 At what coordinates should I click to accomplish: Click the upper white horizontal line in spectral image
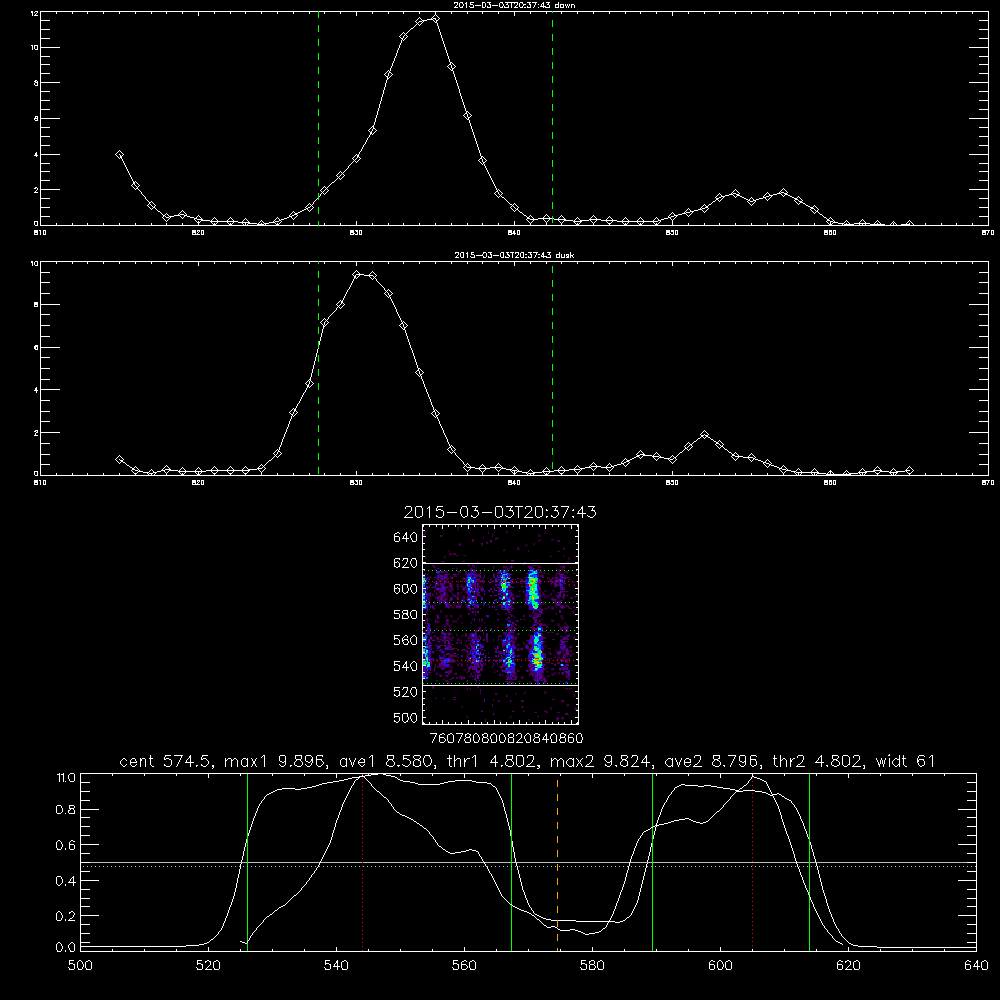[501, 563]
